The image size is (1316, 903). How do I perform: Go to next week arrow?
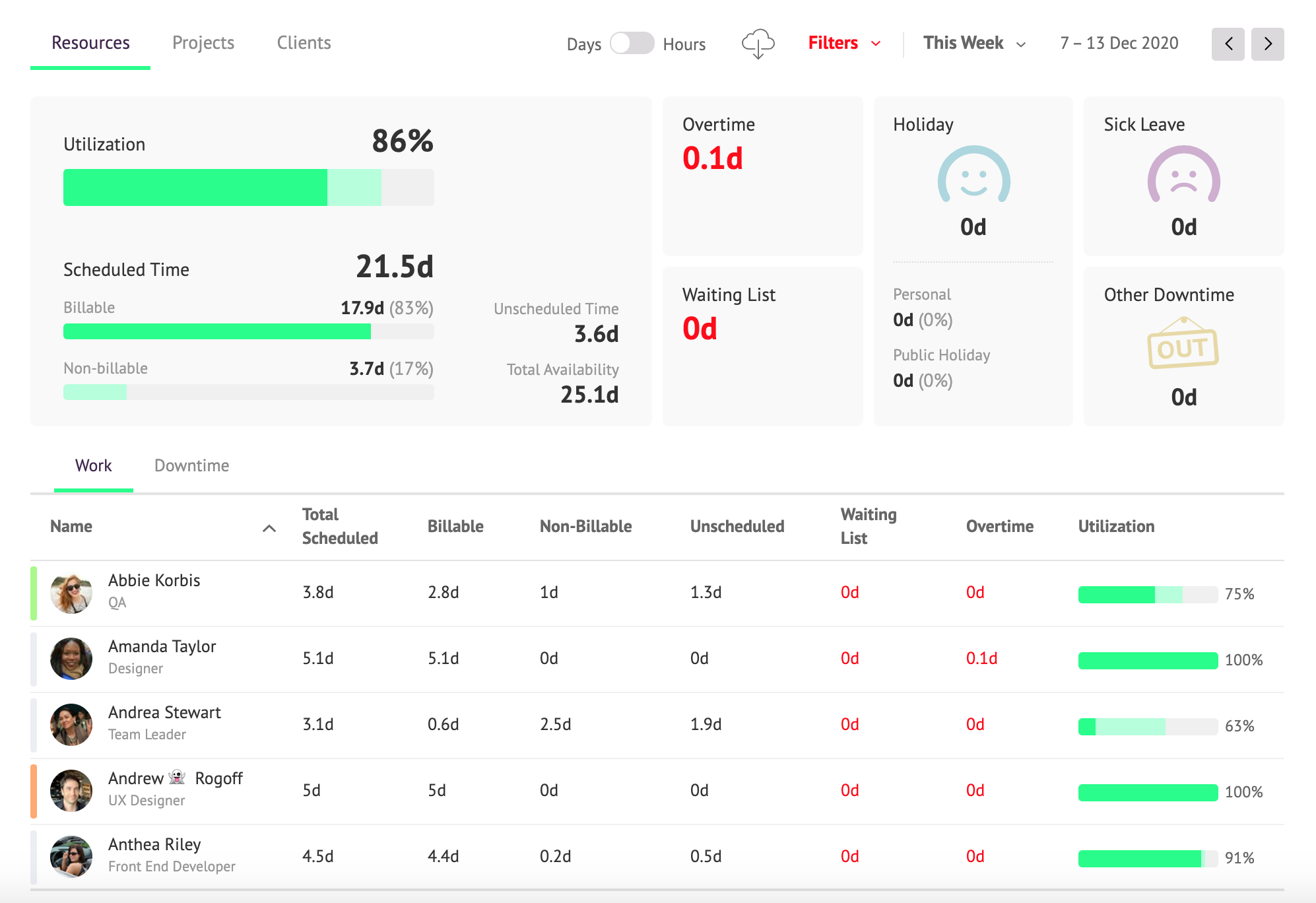click(x=1267, y=44)
